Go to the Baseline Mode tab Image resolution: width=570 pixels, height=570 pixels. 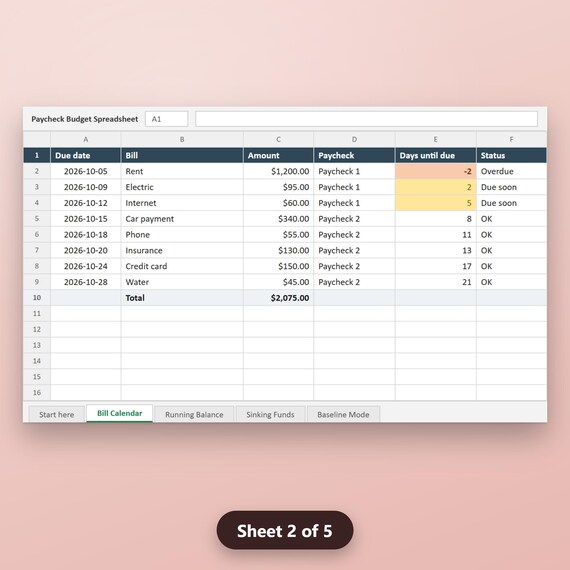(x=343, y=414)
